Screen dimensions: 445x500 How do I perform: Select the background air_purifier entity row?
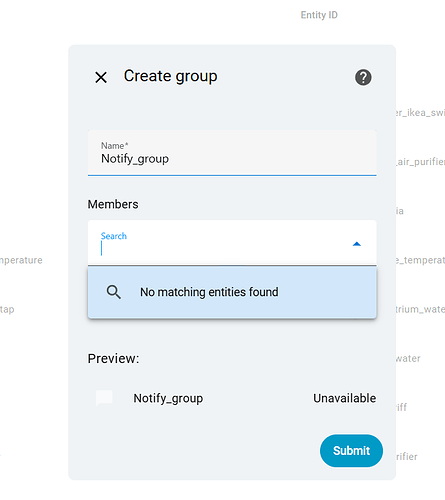click(x=420, y=162)
